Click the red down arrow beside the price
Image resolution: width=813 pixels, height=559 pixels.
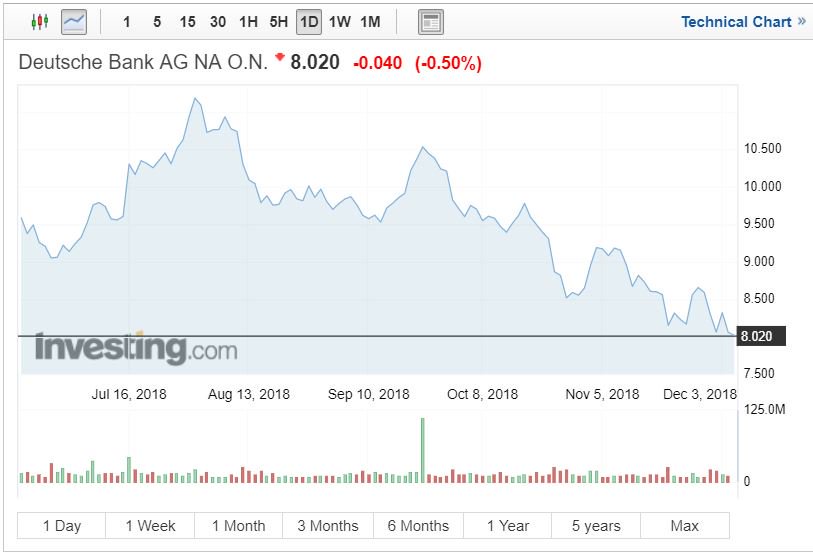point(279,57)
